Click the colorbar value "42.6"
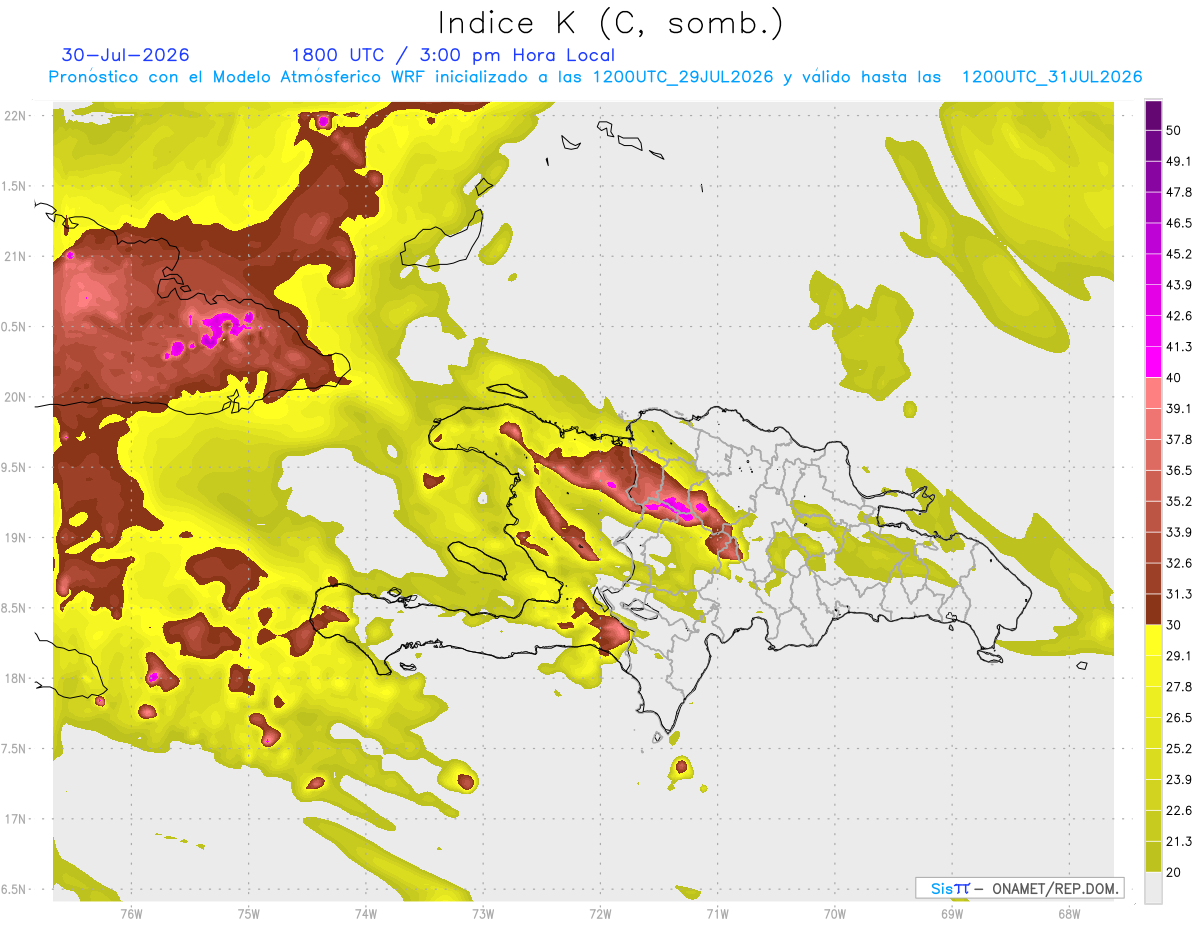 pyautogui.click(x=1179, y=316)
